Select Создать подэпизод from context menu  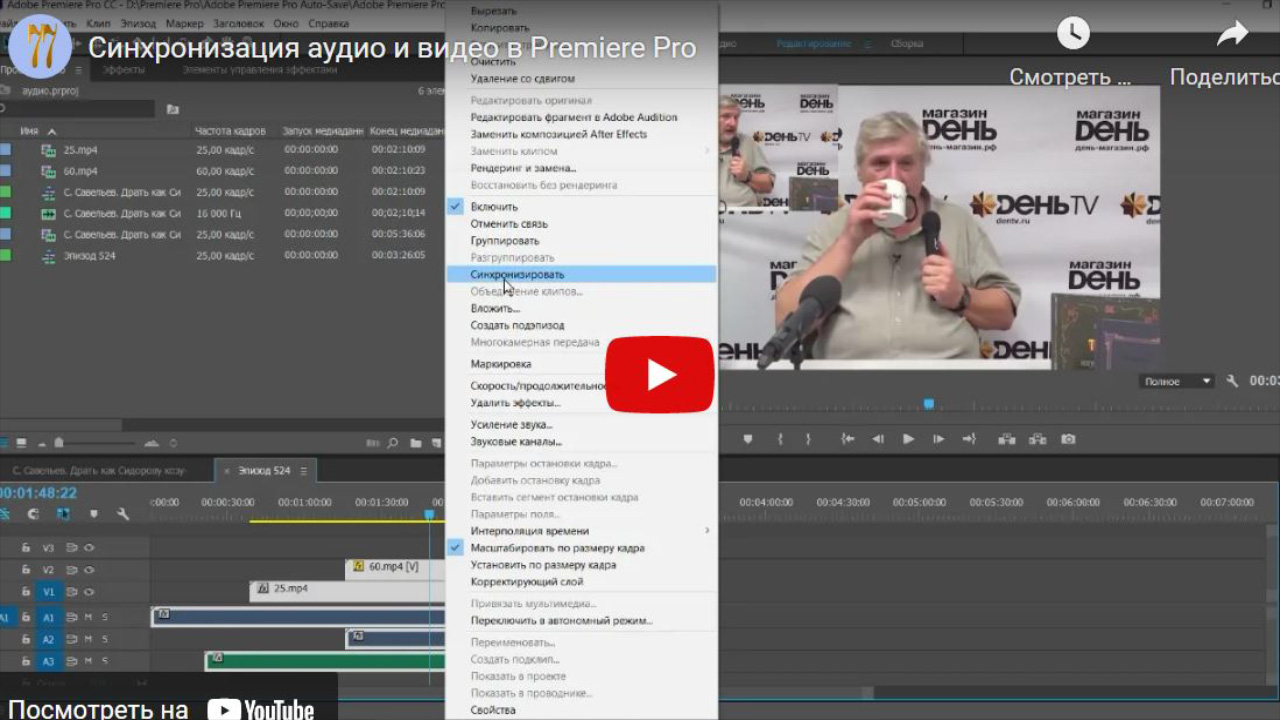pyautogui.click(x=580, y=325)
